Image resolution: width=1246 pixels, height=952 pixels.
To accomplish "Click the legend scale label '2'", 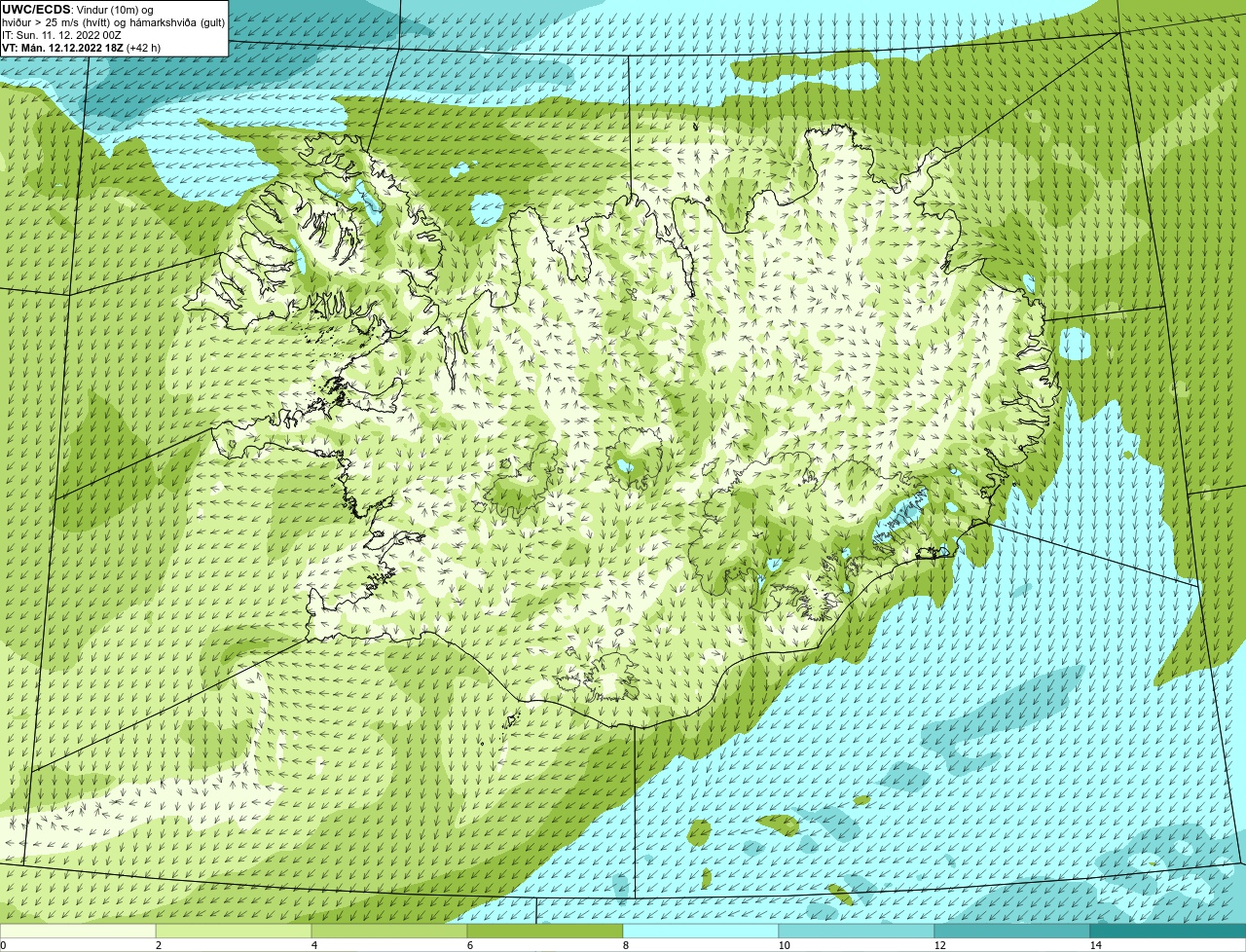I will (158, 945).
